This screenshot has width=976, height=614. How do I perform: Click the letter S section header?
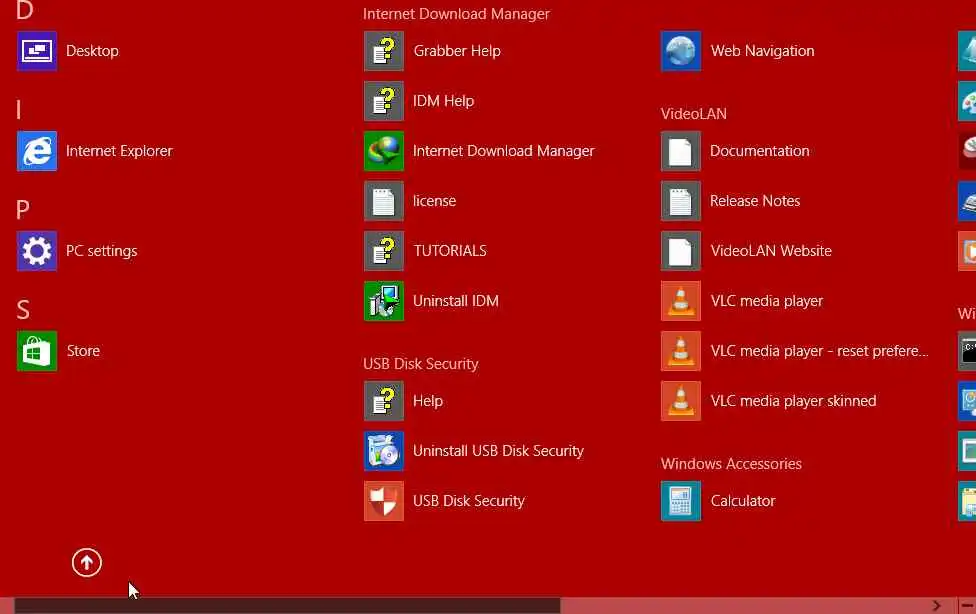click(x=22, y=309)
